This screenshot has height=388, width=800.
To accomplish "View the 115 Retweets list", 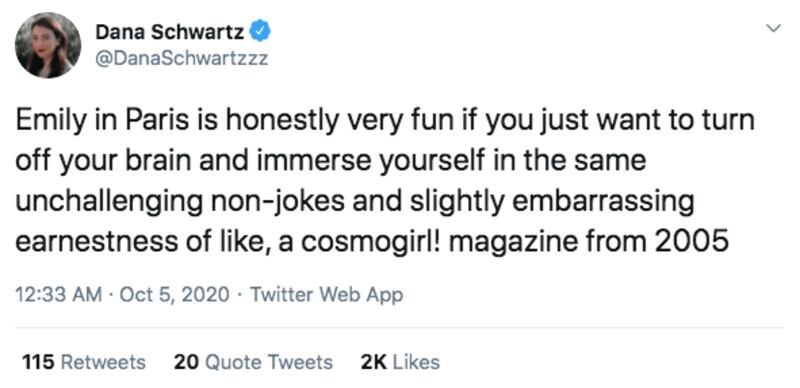I will 84,362.
